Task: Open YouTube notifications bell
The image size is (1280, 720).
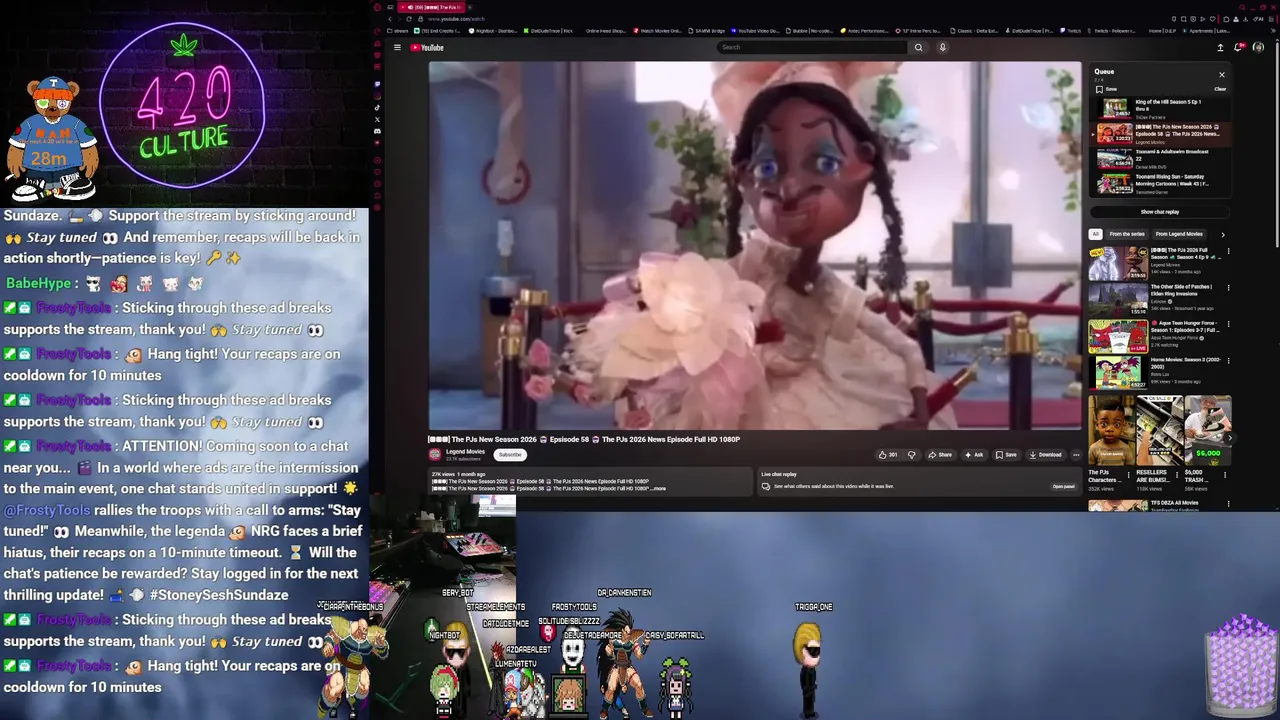Action: pos(1239,47)
